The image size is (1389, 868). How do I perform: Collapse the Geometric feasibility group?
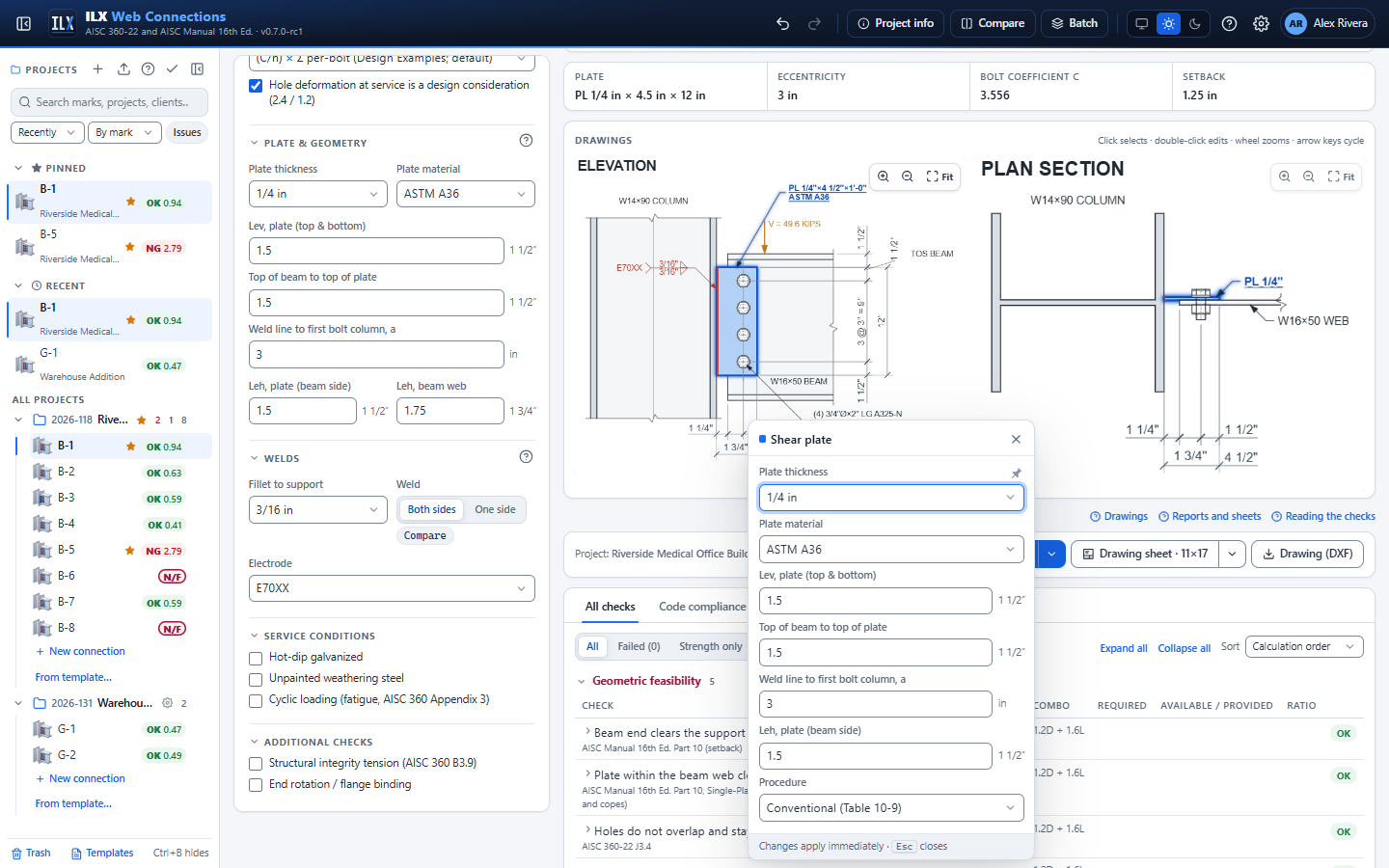[x=582, y=682]
